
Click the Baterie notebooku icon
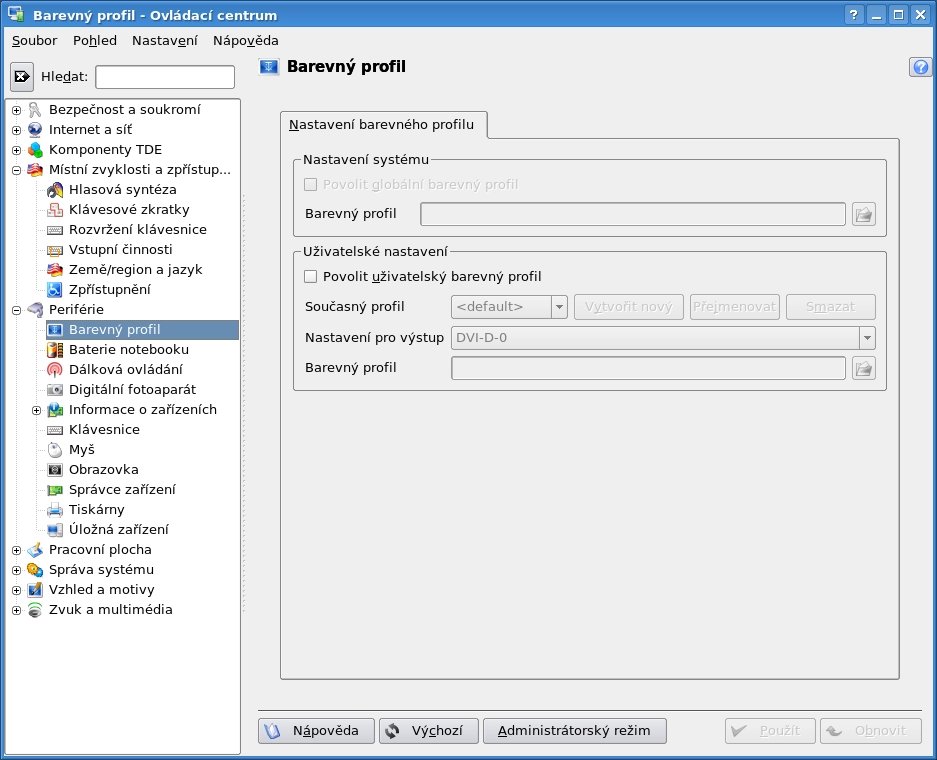pos(55,350)
